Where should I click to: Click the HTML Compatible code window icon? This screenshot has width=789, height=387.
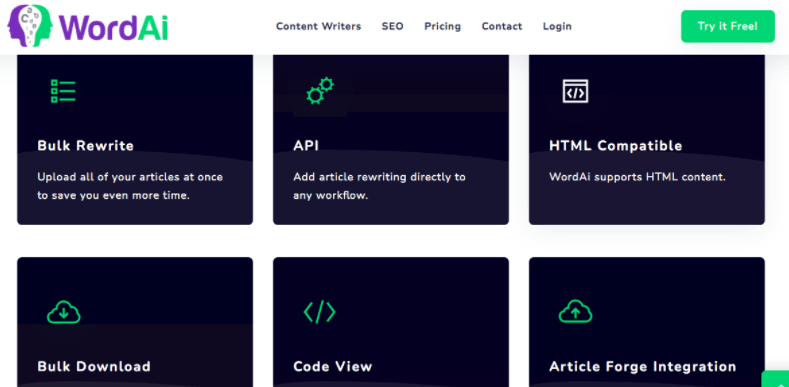pos(575,91)
